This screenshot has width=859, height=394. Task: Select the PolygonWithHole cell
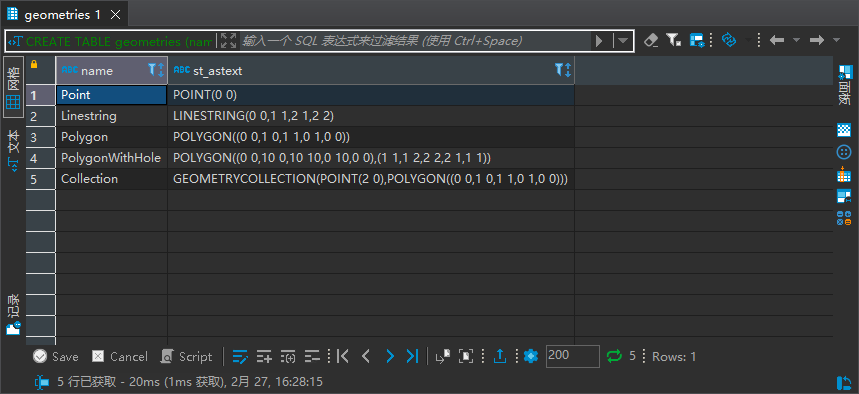[112, 158]
